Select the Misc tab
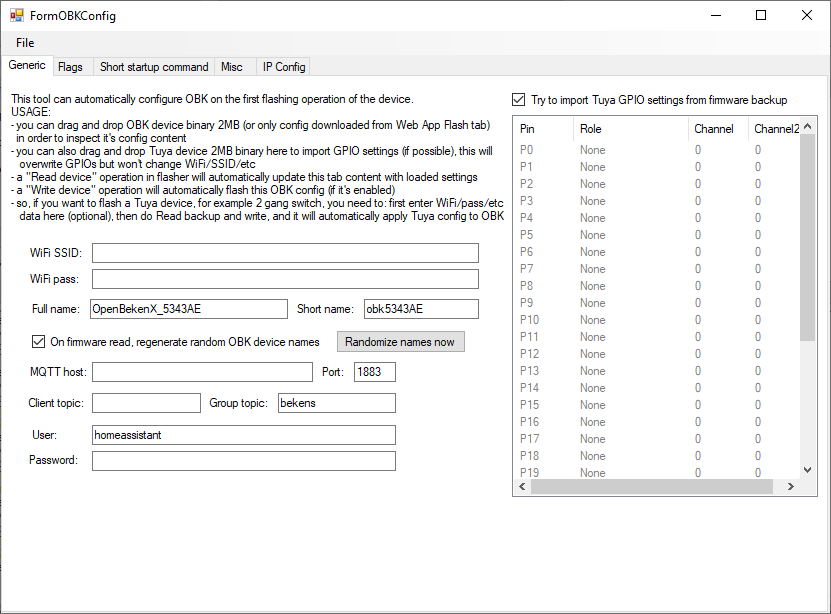This screenshot has width=831, height=614. (231, 67)
